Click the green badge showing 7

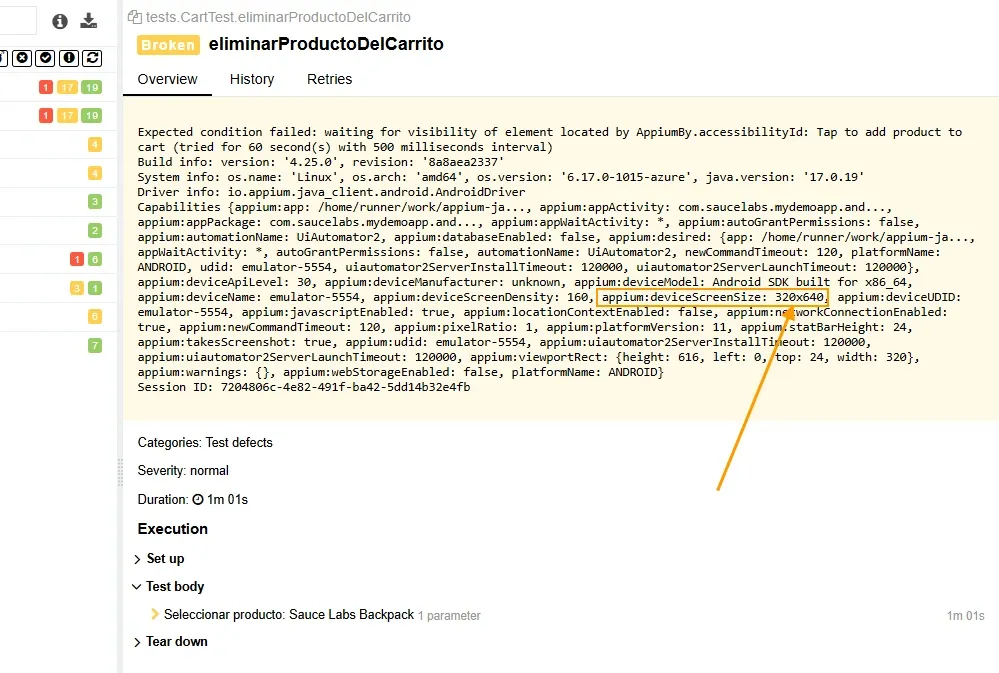click(95, 345)
